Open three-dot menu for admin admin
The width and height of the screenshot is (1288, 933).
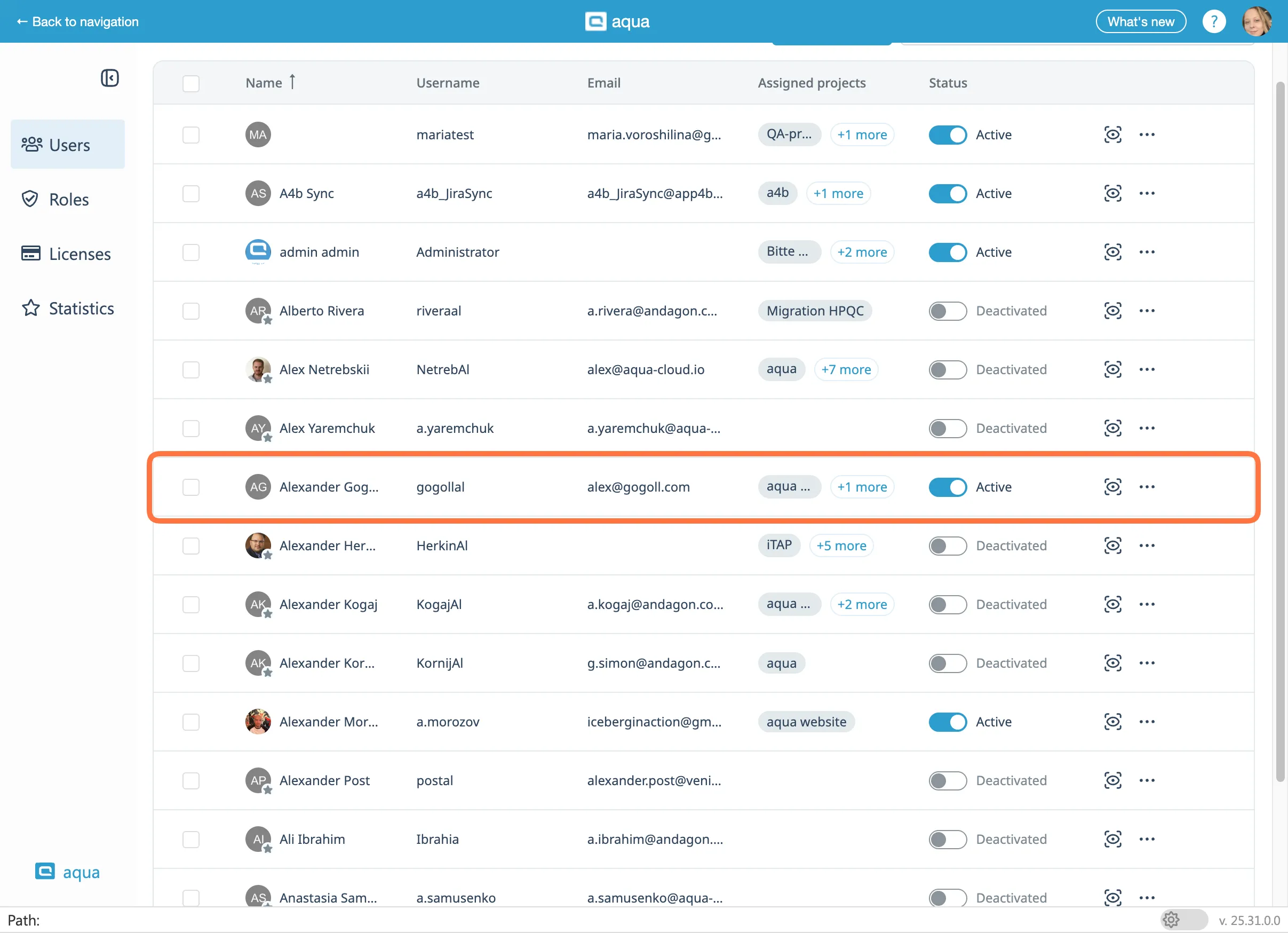tap(1147, 252)
